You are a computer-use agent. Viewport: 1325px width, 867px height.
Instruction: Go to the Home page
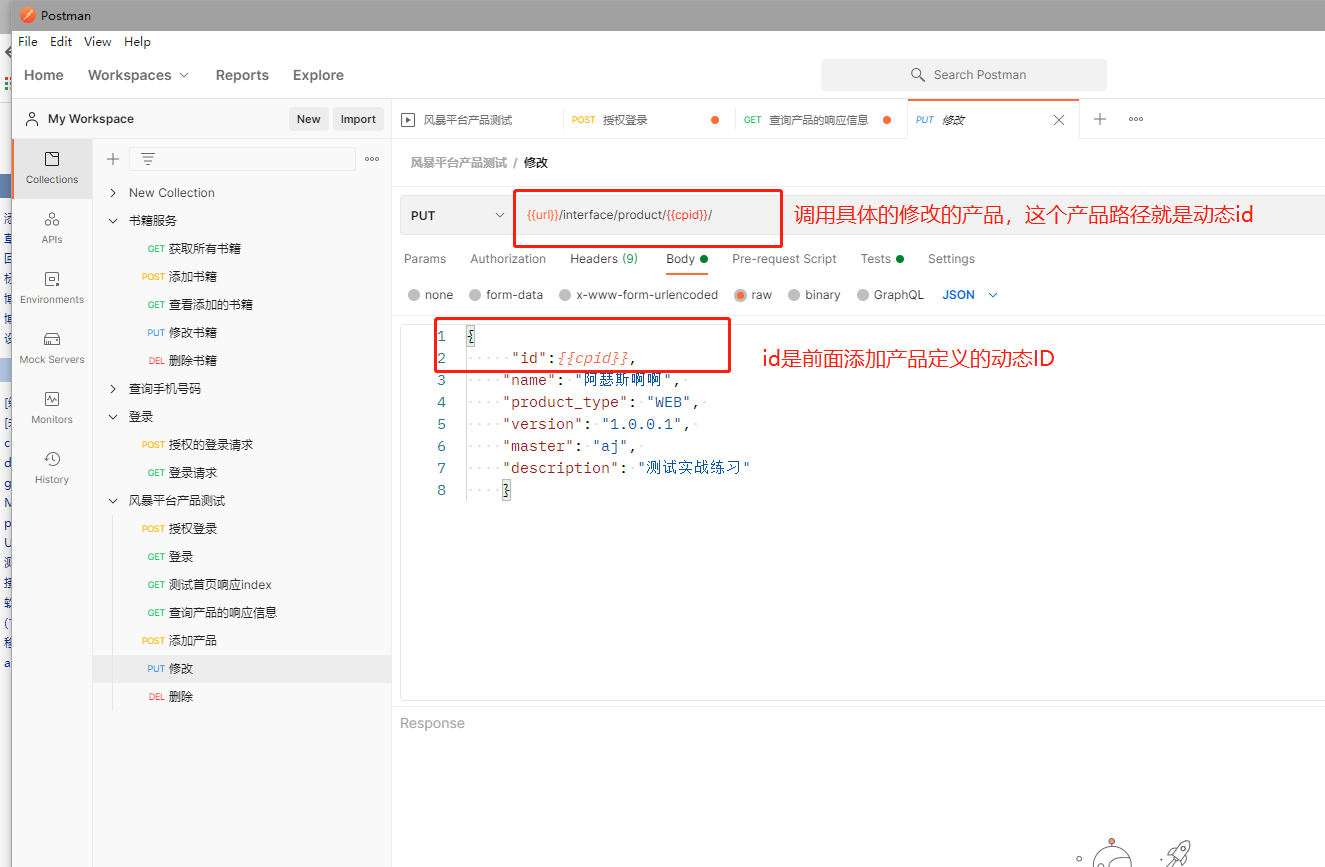[44, 75]
